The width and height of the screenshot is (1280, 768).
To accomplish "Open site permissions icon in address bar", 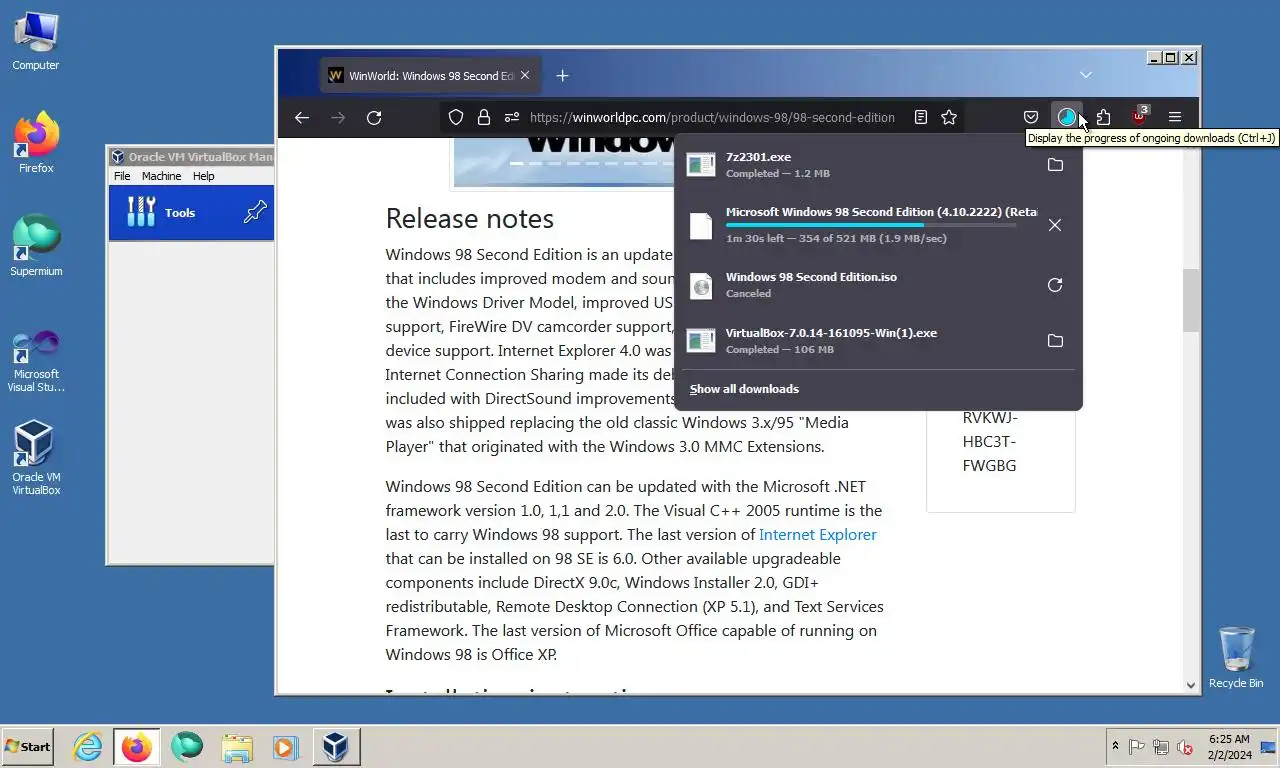I will tap(512, 117).
